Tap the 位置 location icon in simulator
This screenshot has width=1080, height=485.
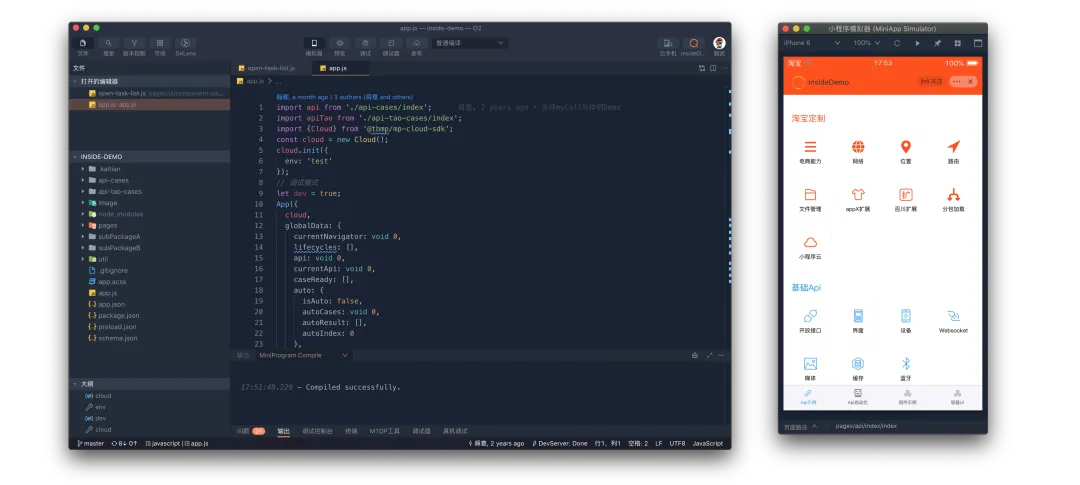click(x=906, y=147)
